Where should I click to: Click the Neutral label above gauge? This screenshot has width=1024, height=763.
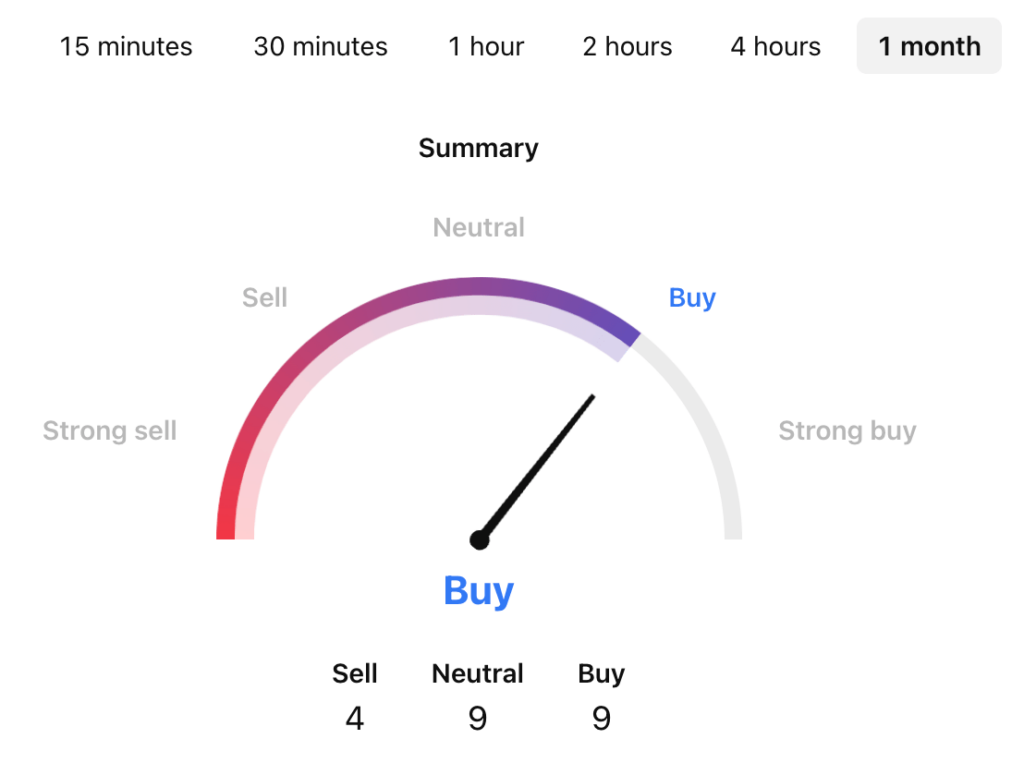click(478, 228)
